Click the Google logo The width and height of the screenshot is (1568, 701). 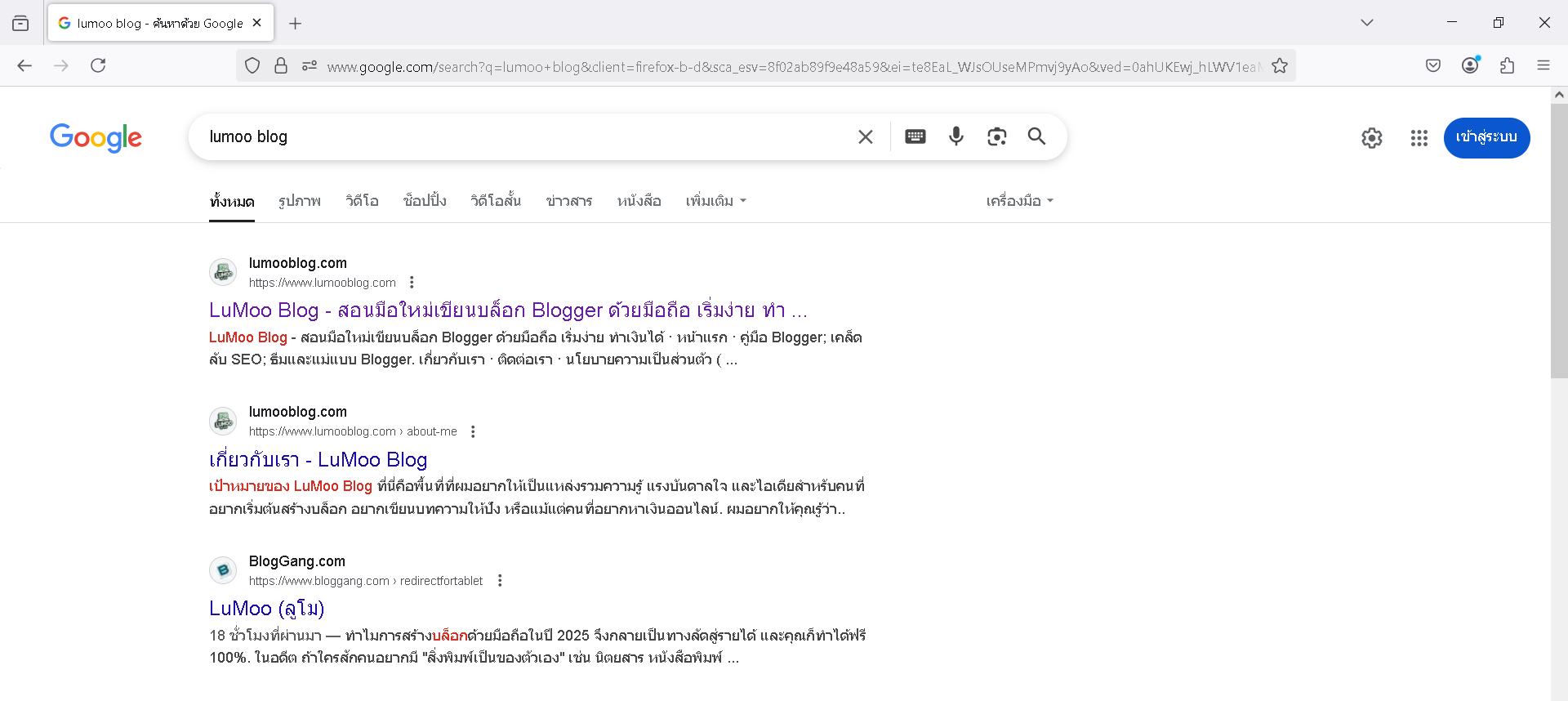(x=96, y=137)
